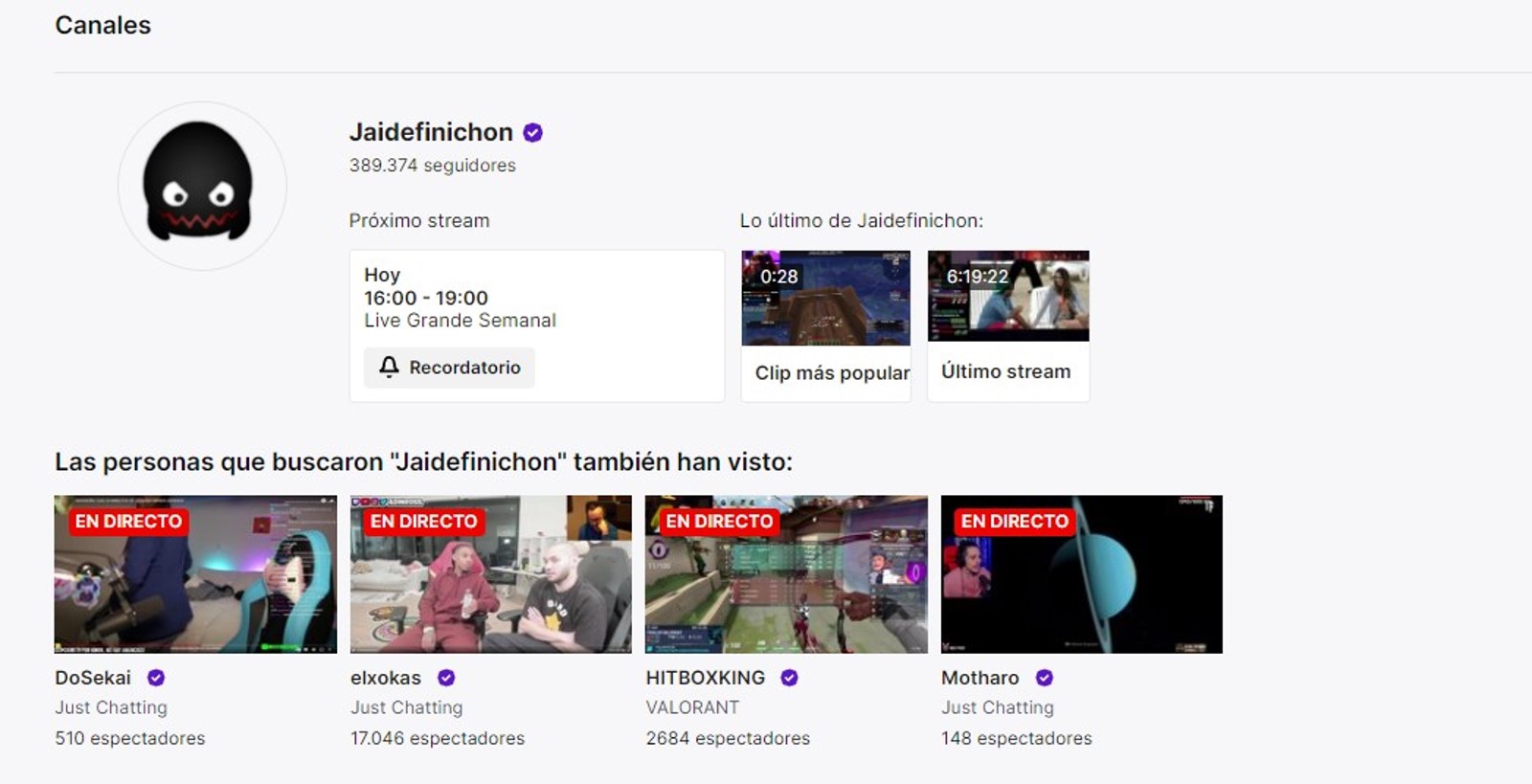Go to the elxokas channel name

click(x=386, y=678)
